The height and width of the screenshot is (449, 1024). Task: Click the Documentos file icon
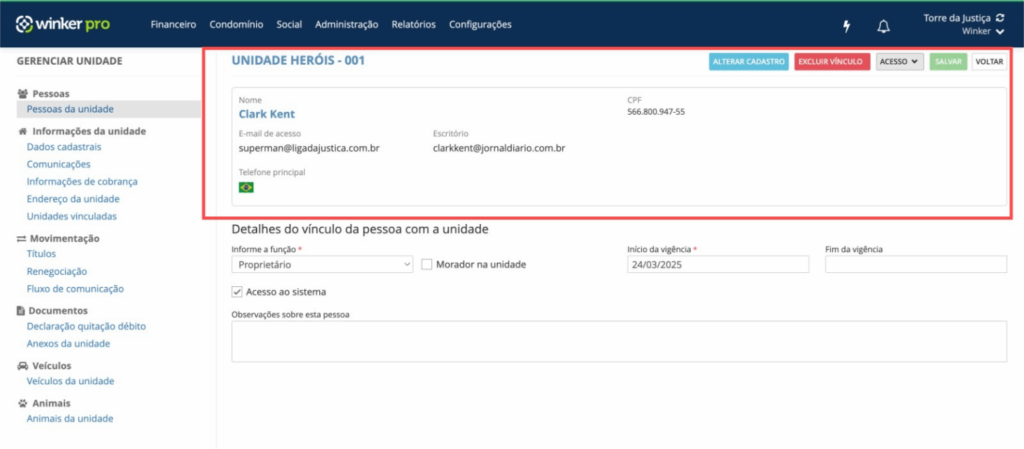(22, 311)
